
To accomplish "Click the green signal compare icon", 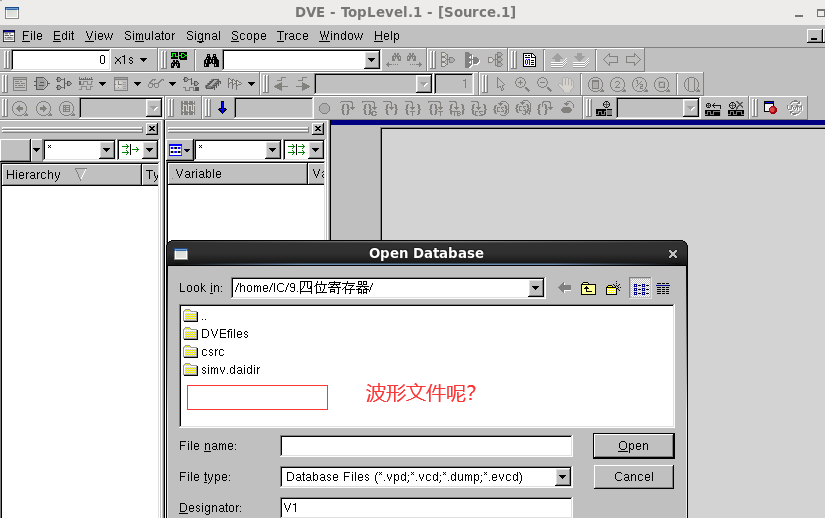I will coord(178,60).
